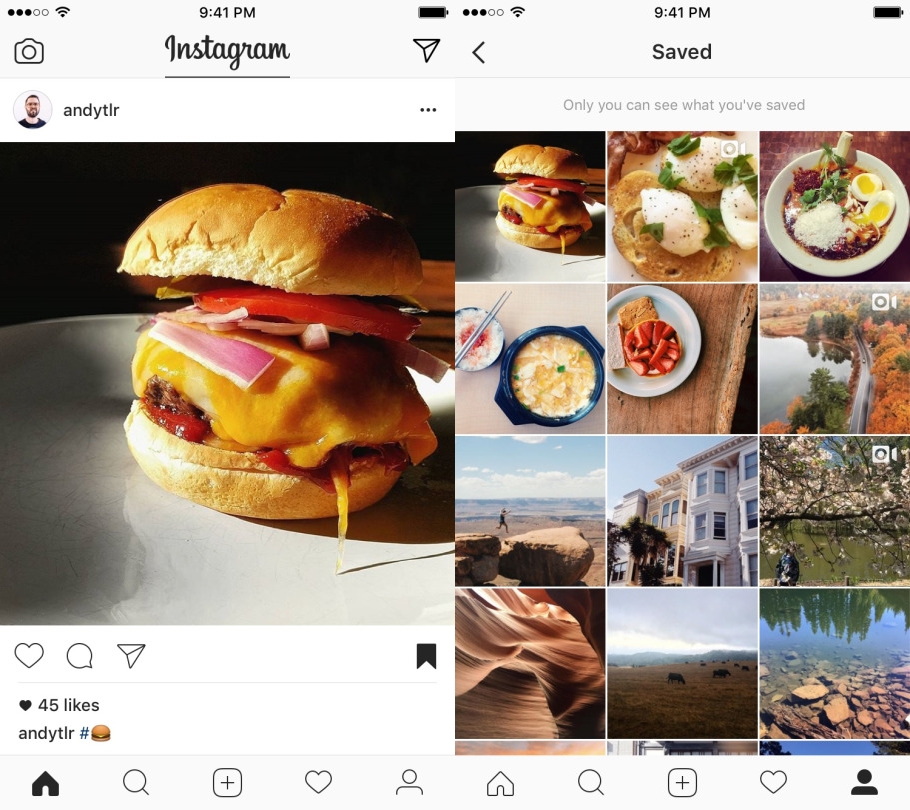This screenshot has height=810, width=910.
Task: Like the burger post with heart icon
Action: coord(29,656)
